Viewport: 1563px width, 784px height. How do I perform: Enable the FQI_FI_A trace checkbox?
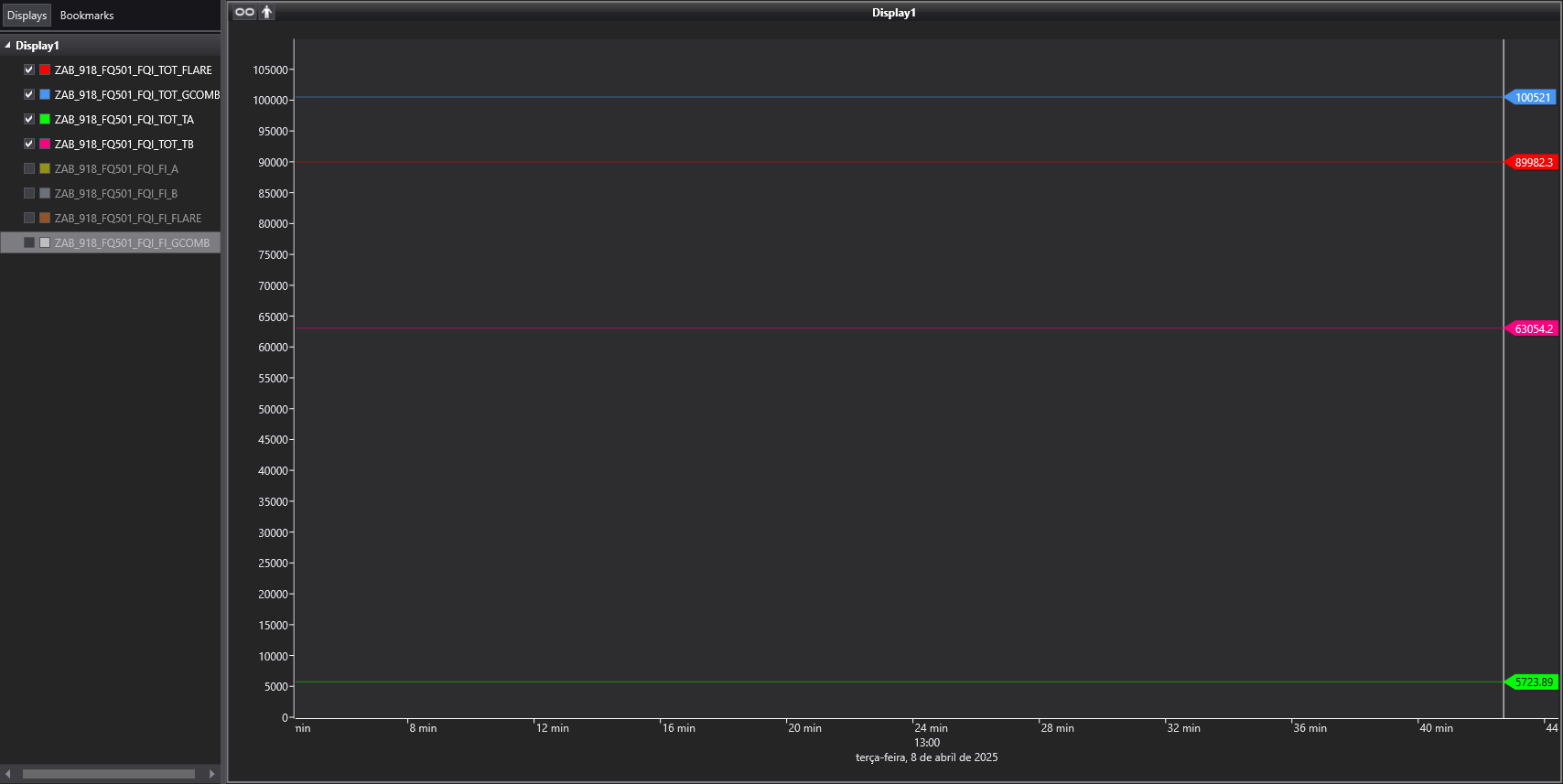point(29,168)
